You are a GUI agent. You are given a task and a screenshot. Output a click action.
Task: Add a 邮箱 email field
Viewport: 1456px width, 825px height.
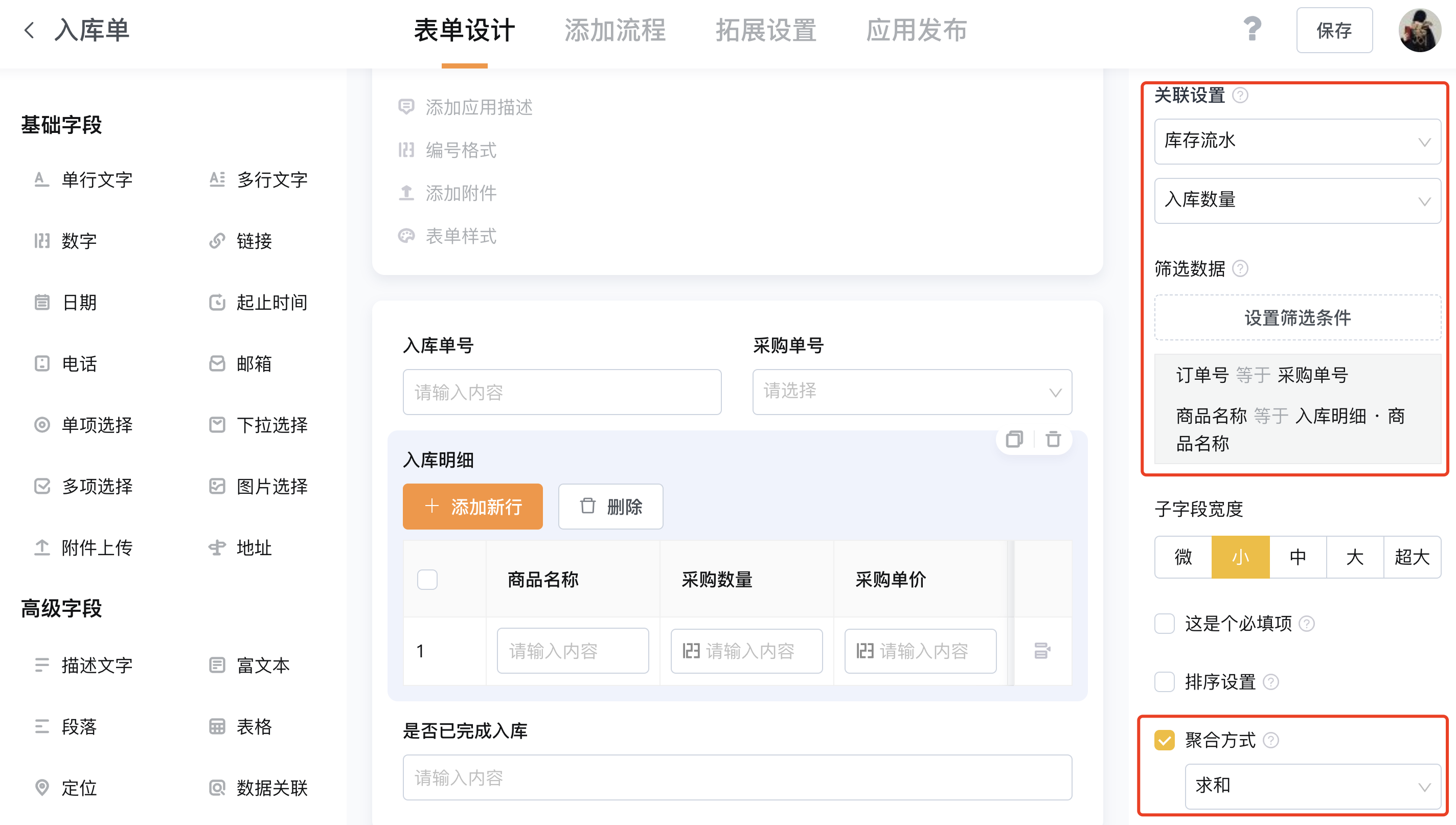pyautogui.click(x=240, y=363)
